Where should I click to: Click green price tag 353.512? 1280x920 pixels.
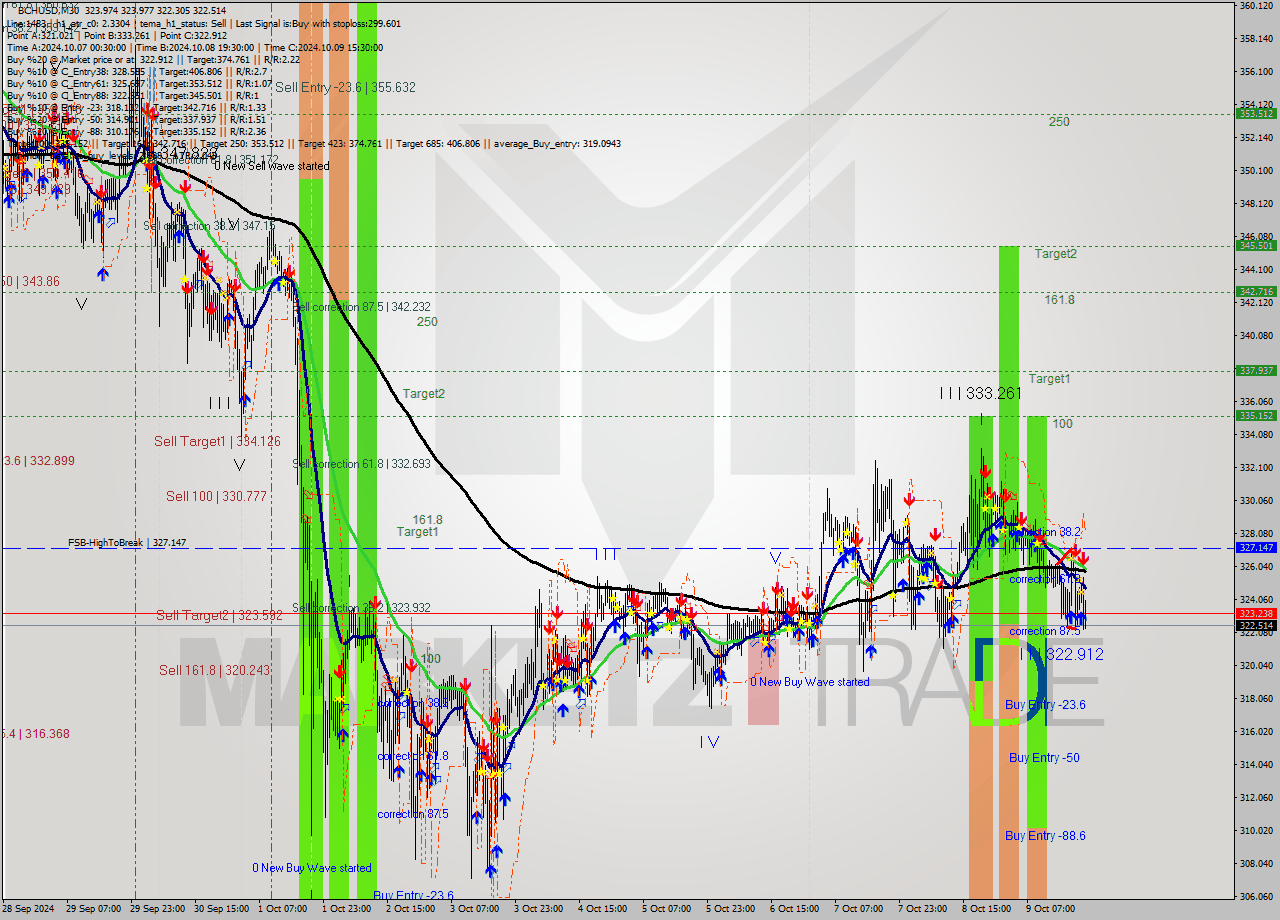[1256, 114]
